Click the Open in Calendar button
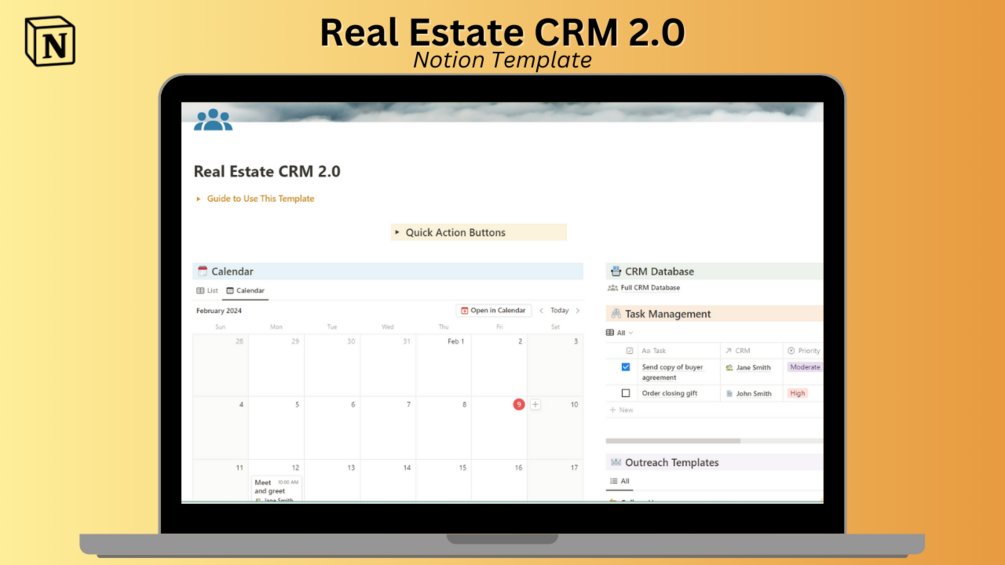This screenshot has width=1005, height=565. click(x=493, y=310)
